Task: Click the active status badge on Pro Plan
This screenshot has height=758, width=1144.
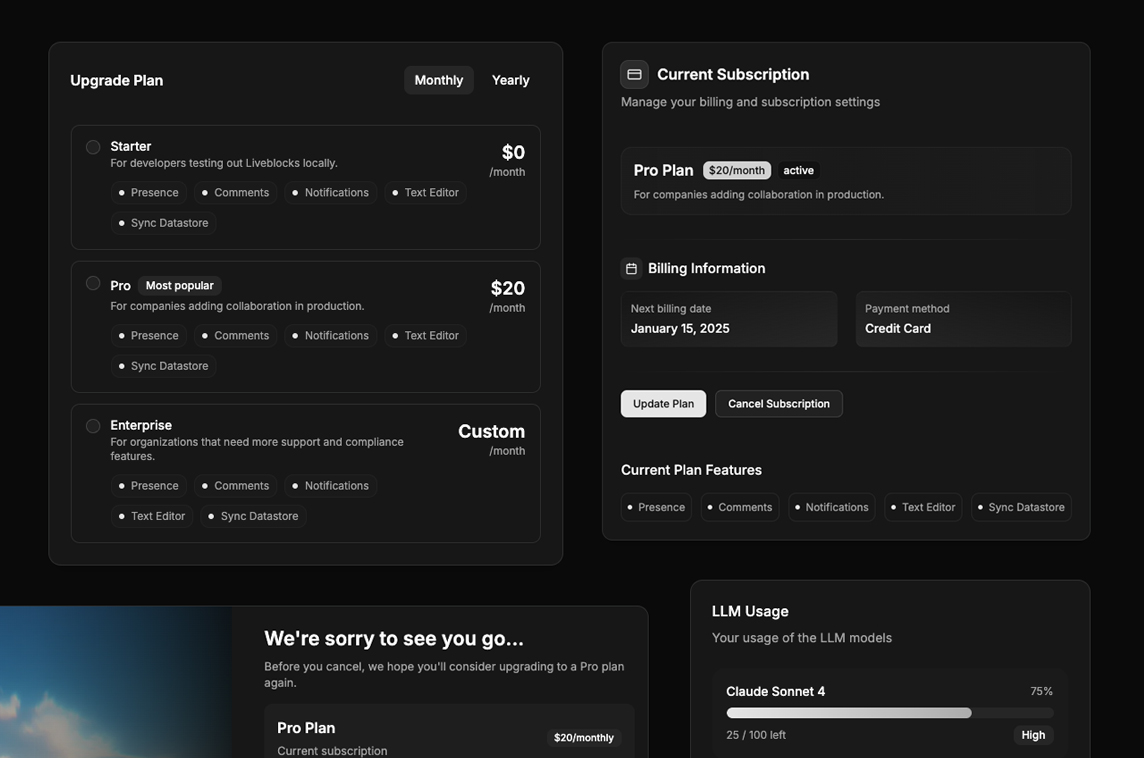Action: (x=798, y=171)
